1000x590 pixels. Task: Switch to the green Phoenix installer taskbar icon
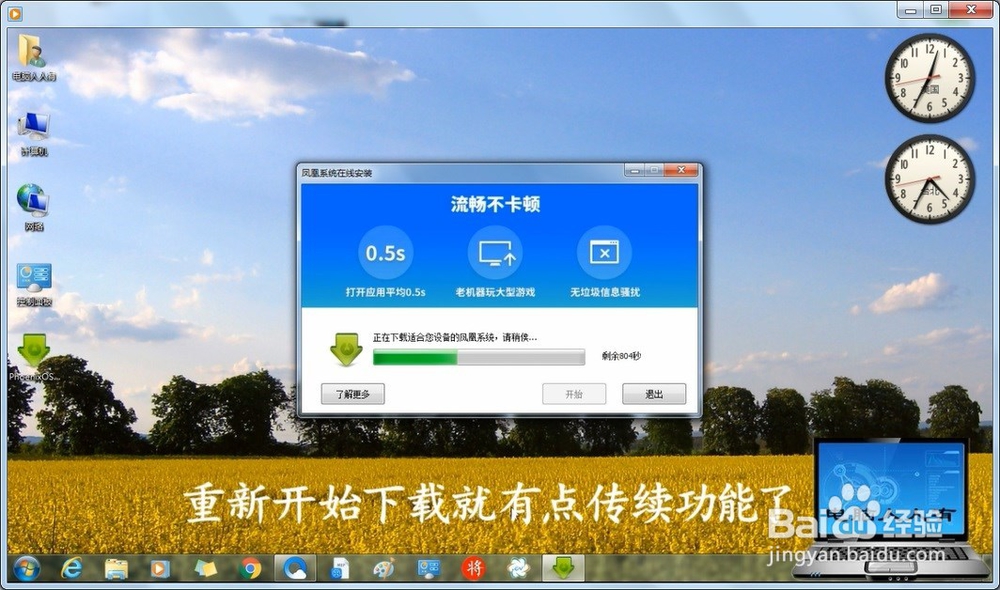[x=563, y=568]
